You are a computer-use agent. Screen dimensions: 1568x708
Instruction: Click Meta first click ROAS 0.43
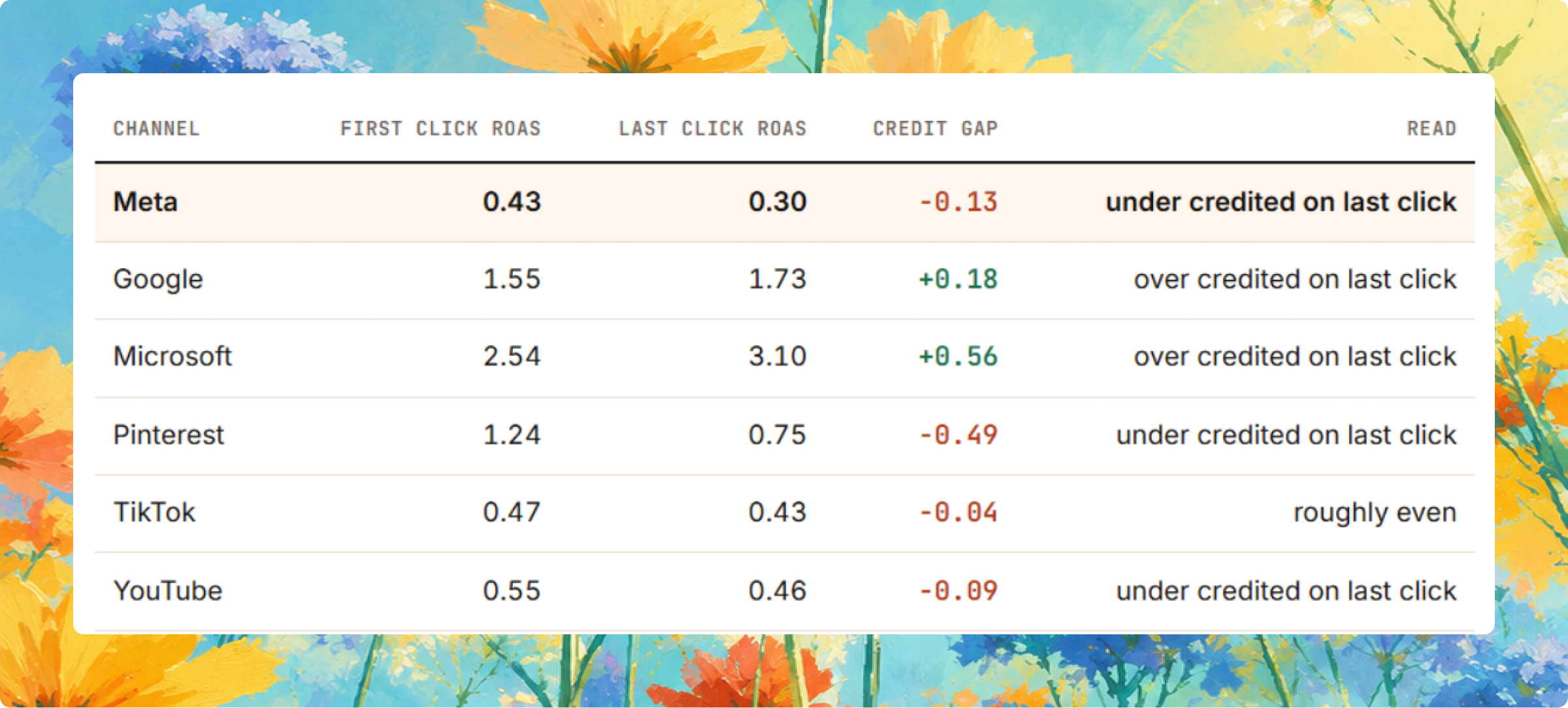click(512, 202)
